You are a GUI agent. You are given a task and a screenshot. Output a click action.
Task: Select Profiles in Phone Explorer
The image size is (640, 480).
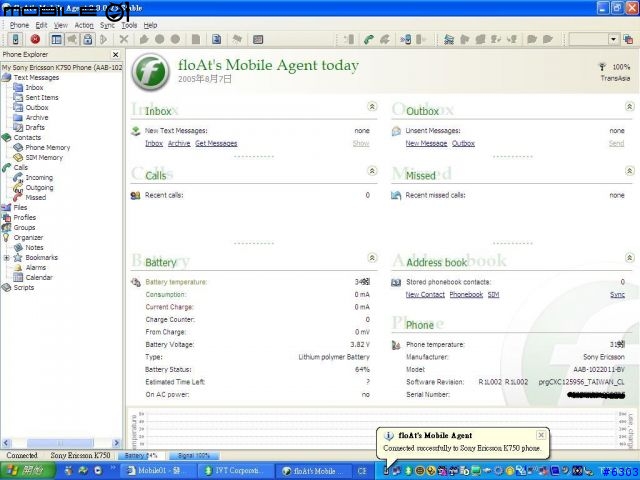[x=24, y=218]
